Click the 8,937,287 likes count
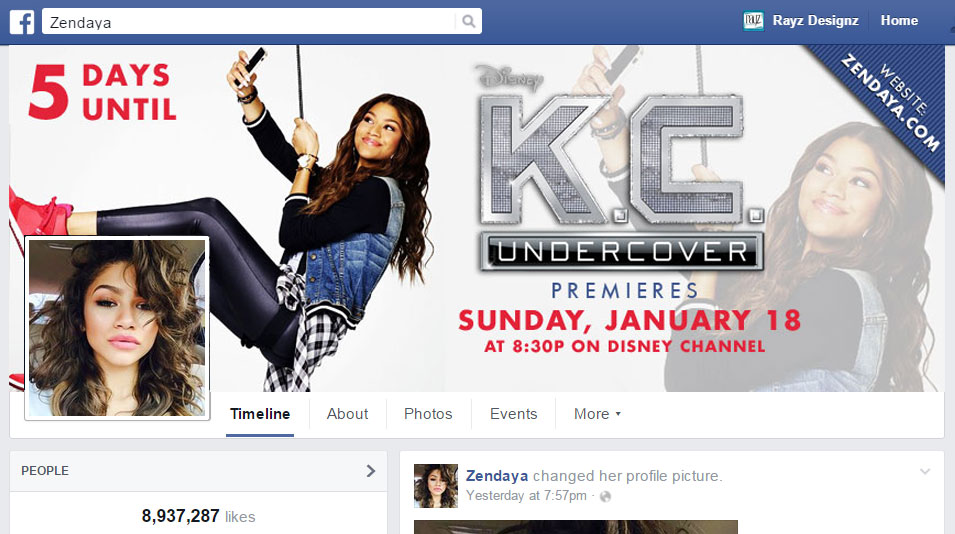Screen dimensions: 955x534 (199, 516)
